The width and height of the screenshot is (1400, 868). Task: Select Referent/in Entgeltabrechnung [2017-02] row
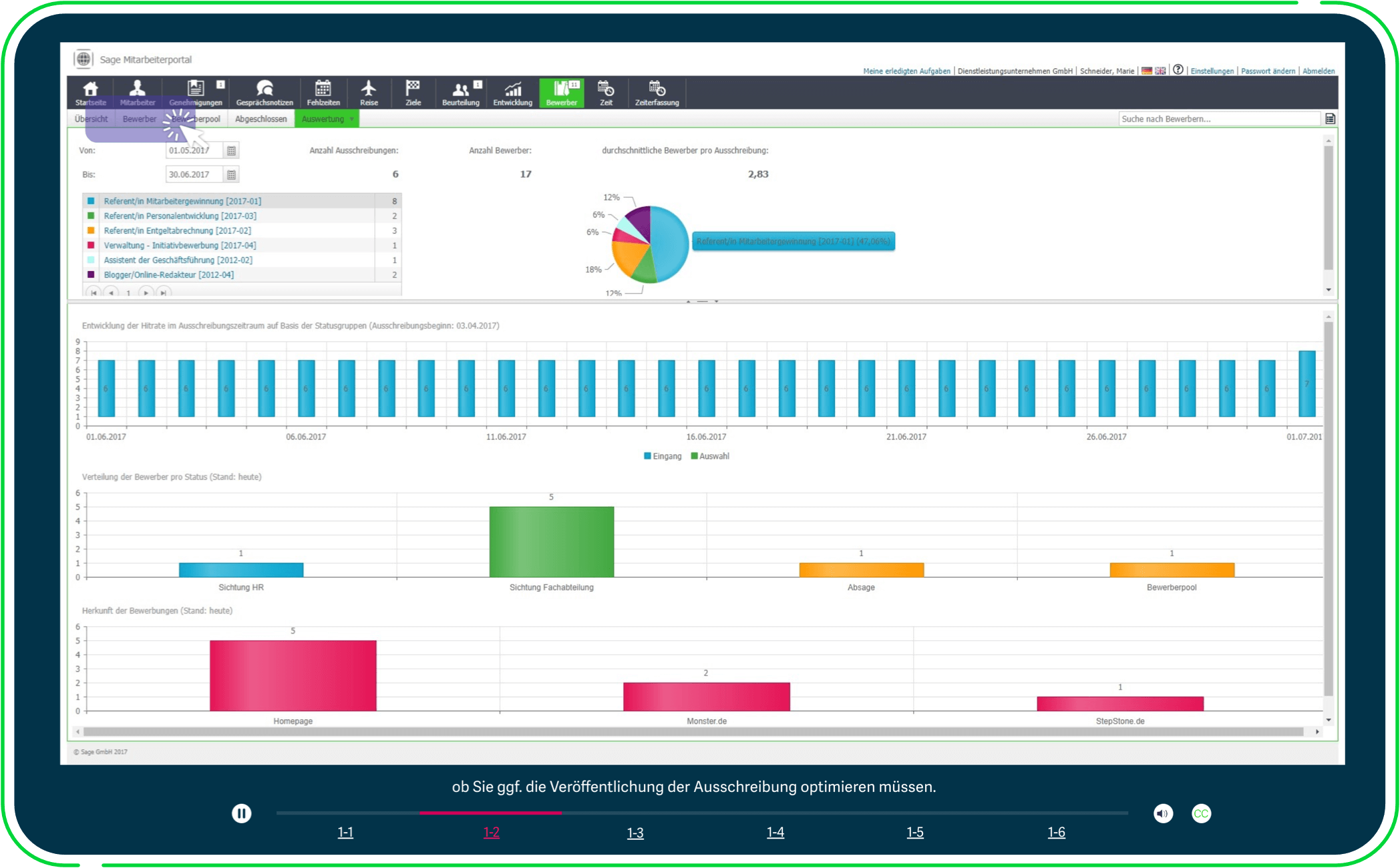tap(242, 230)
